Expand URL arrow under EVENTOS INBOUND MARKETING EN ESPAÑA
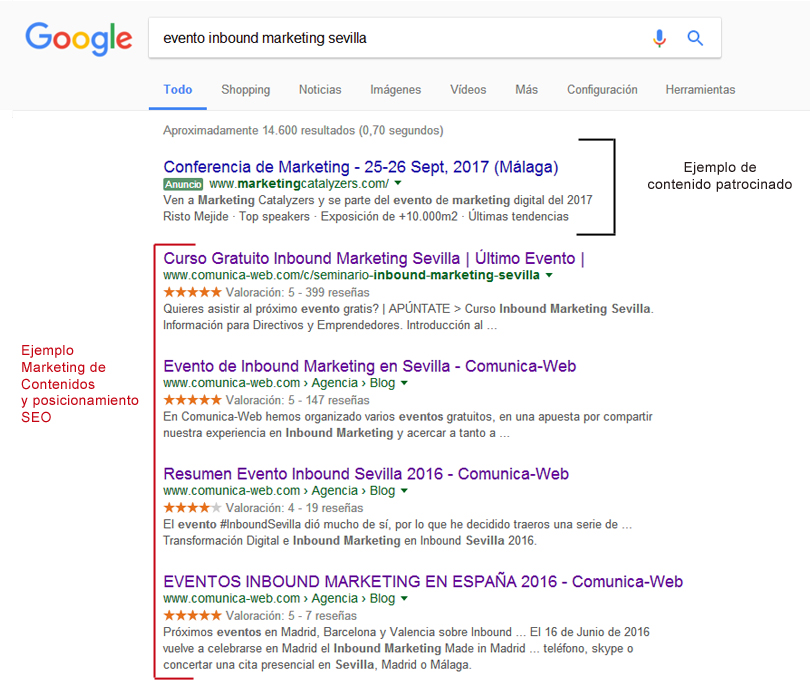The height and width of the screenshot is (692, 810). coord(404,599)
